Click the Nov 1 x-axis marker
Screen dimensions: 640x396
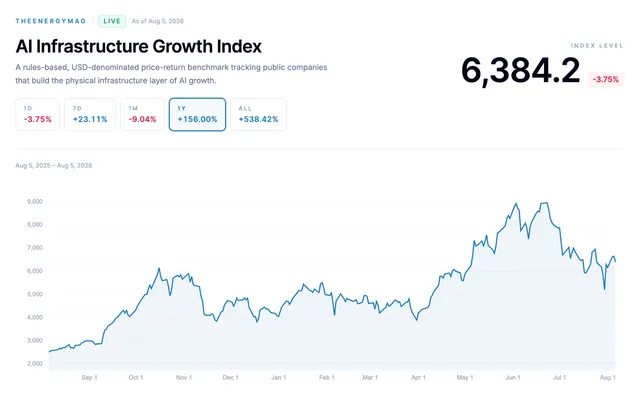184,377
